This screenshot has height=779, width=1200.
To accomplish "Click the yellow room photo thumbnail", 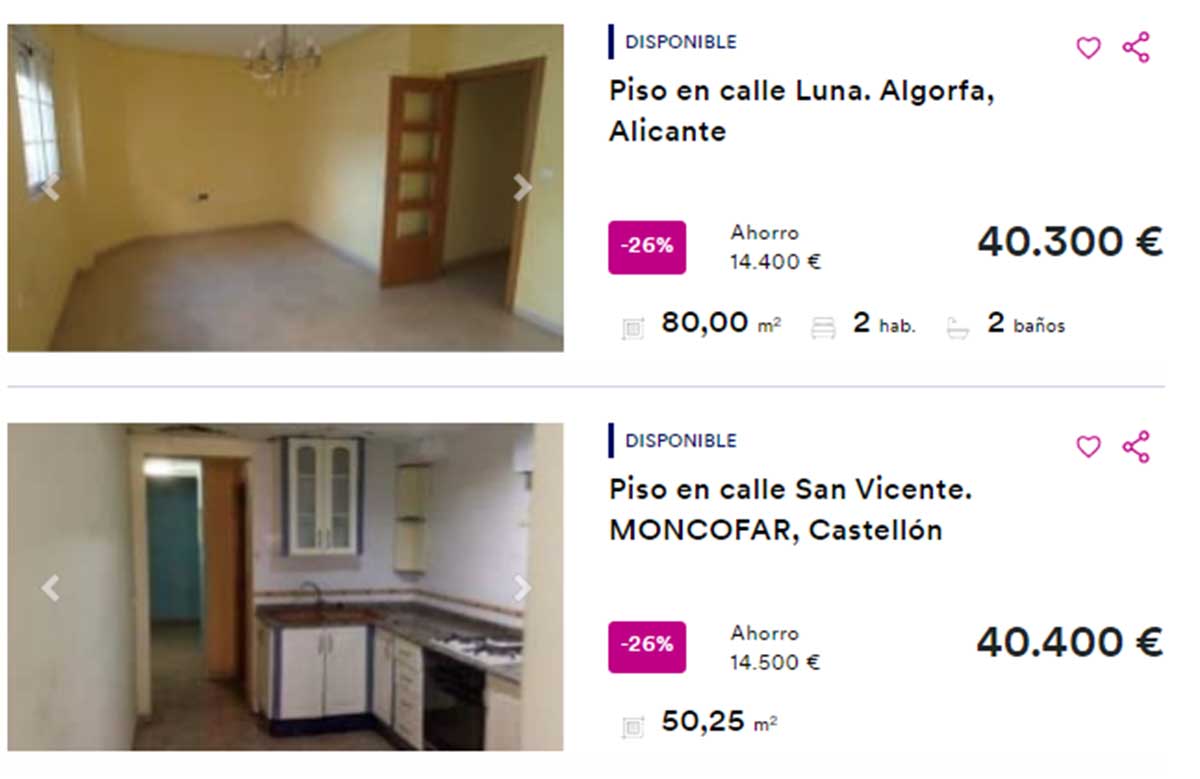I will (x=286, y=188).
